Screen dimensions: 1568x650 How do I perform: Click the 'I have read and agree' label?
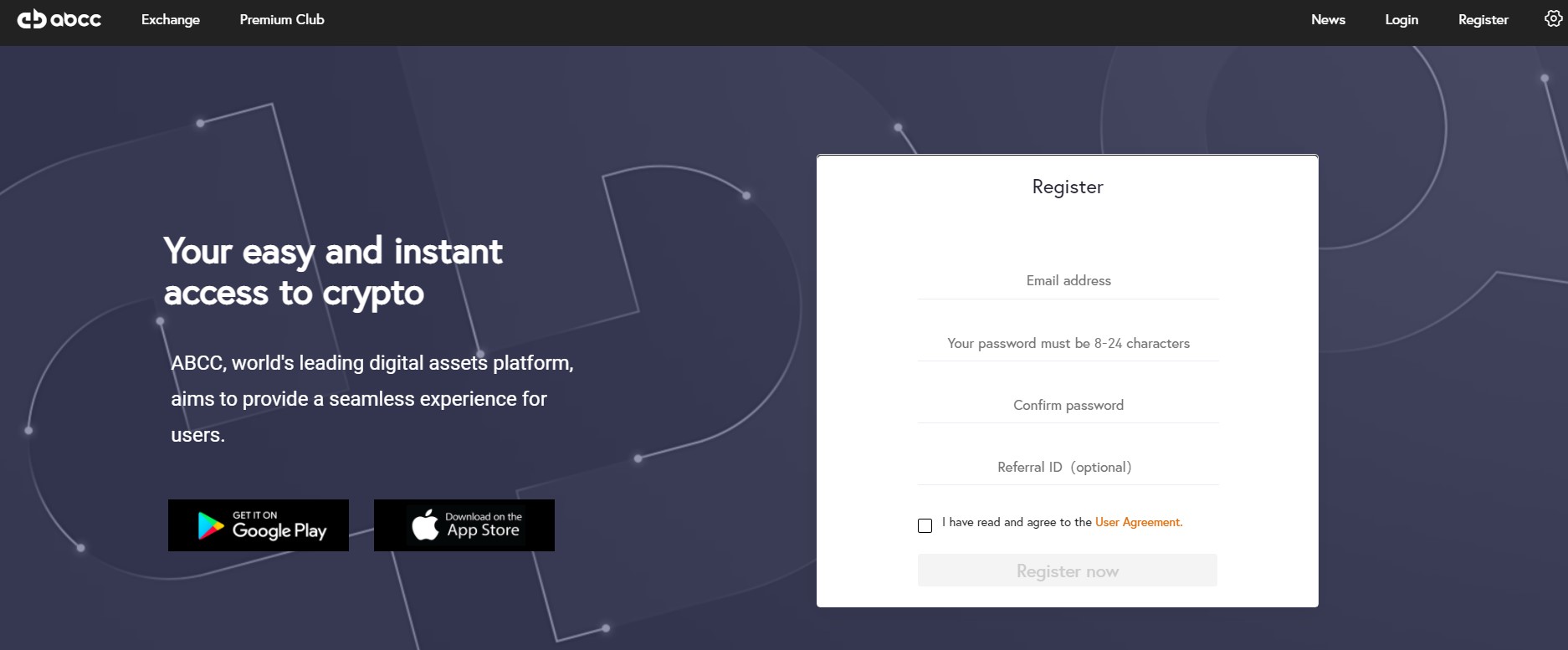click(1017, 522)
